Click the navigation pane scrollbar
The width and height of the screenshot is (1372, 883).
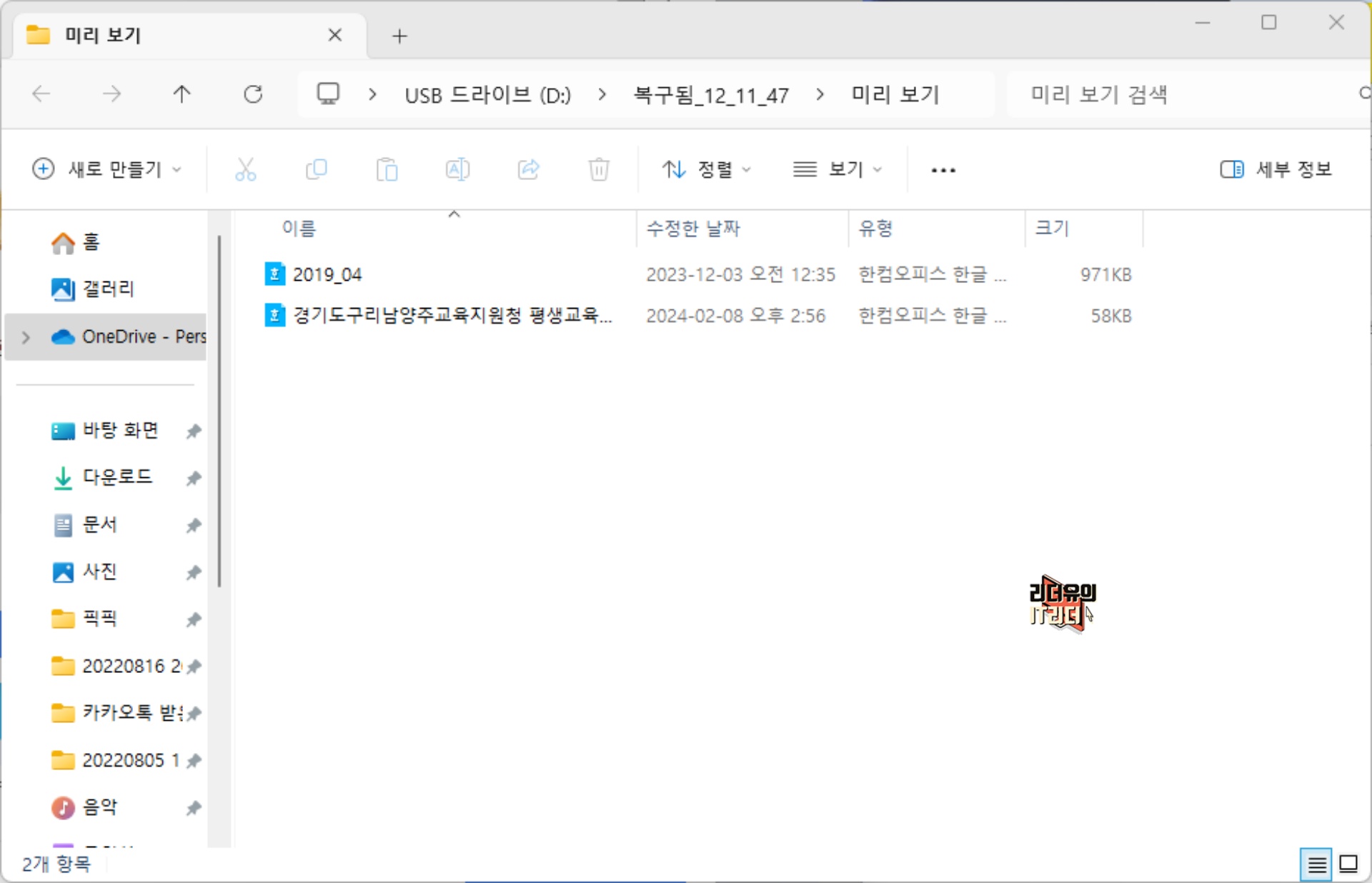coord(219,411)
